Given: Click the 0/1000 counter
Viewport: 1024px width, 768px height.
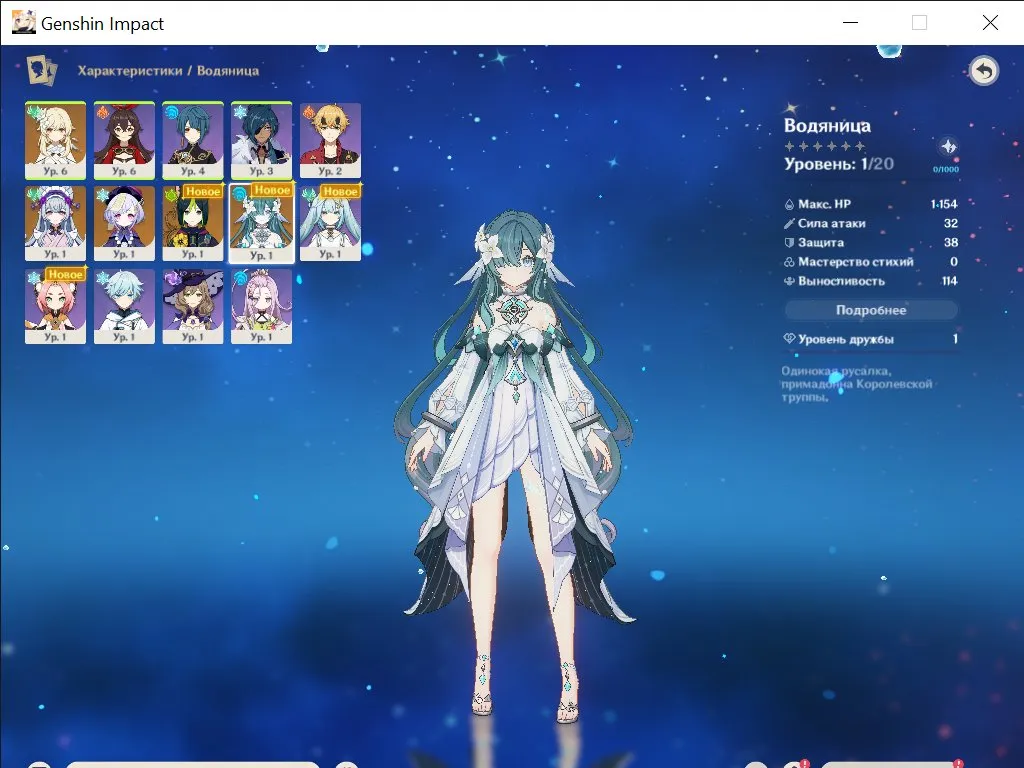Looking at the screenshot, I should point(946,169).
